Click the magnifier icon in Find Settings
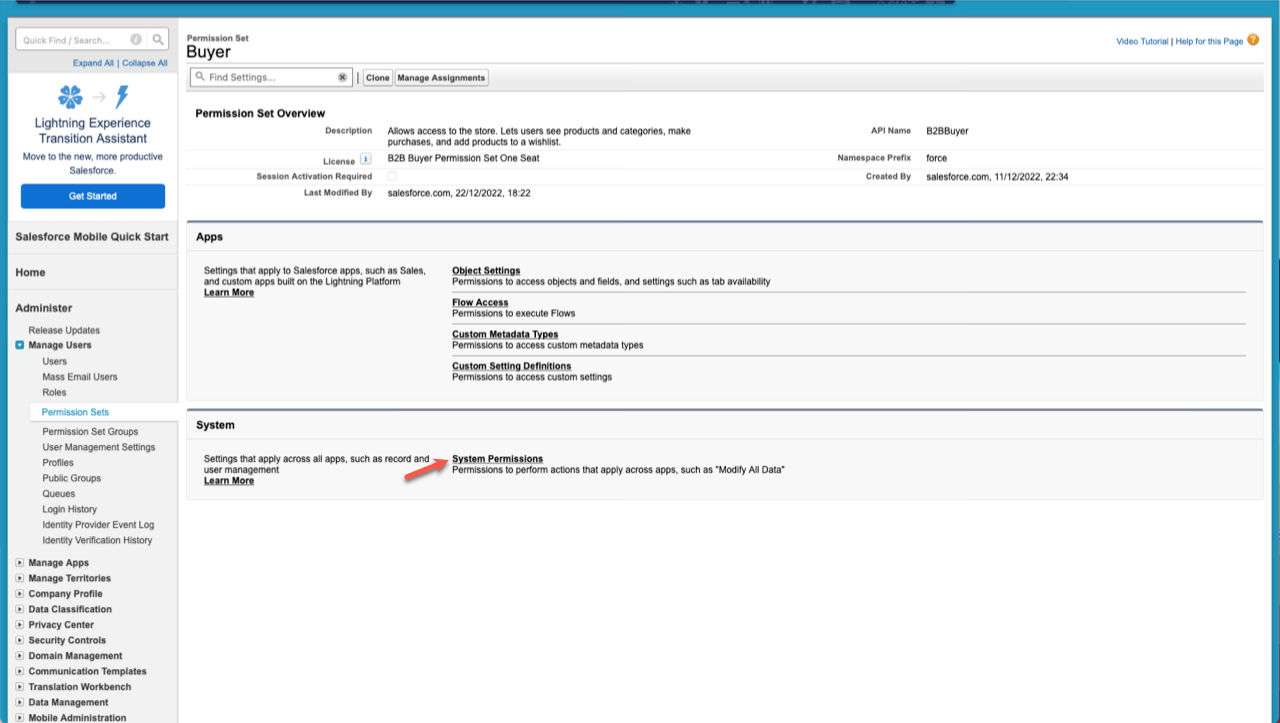 [x=200, y=77]
